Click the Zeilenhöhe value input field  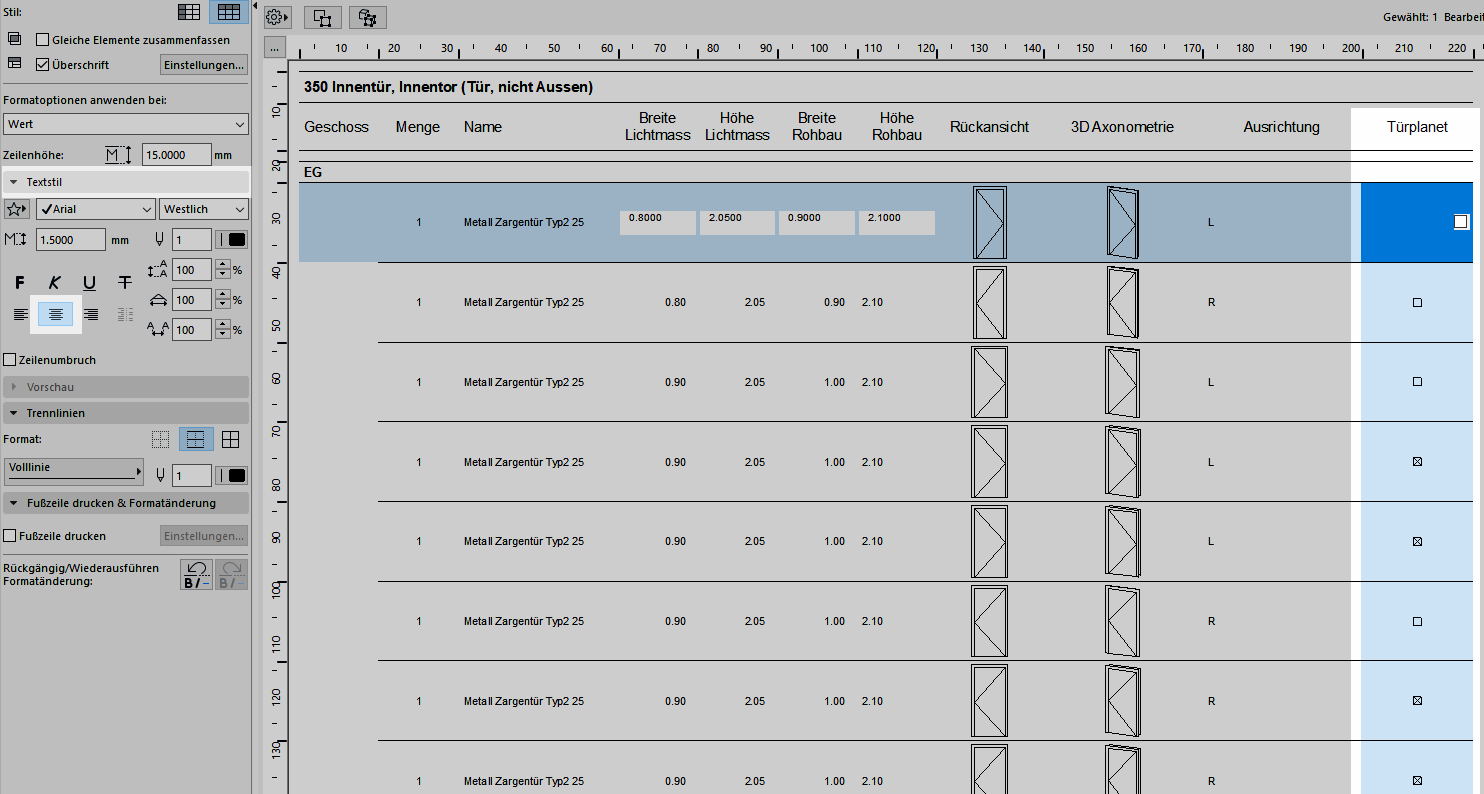click(176, 155)
